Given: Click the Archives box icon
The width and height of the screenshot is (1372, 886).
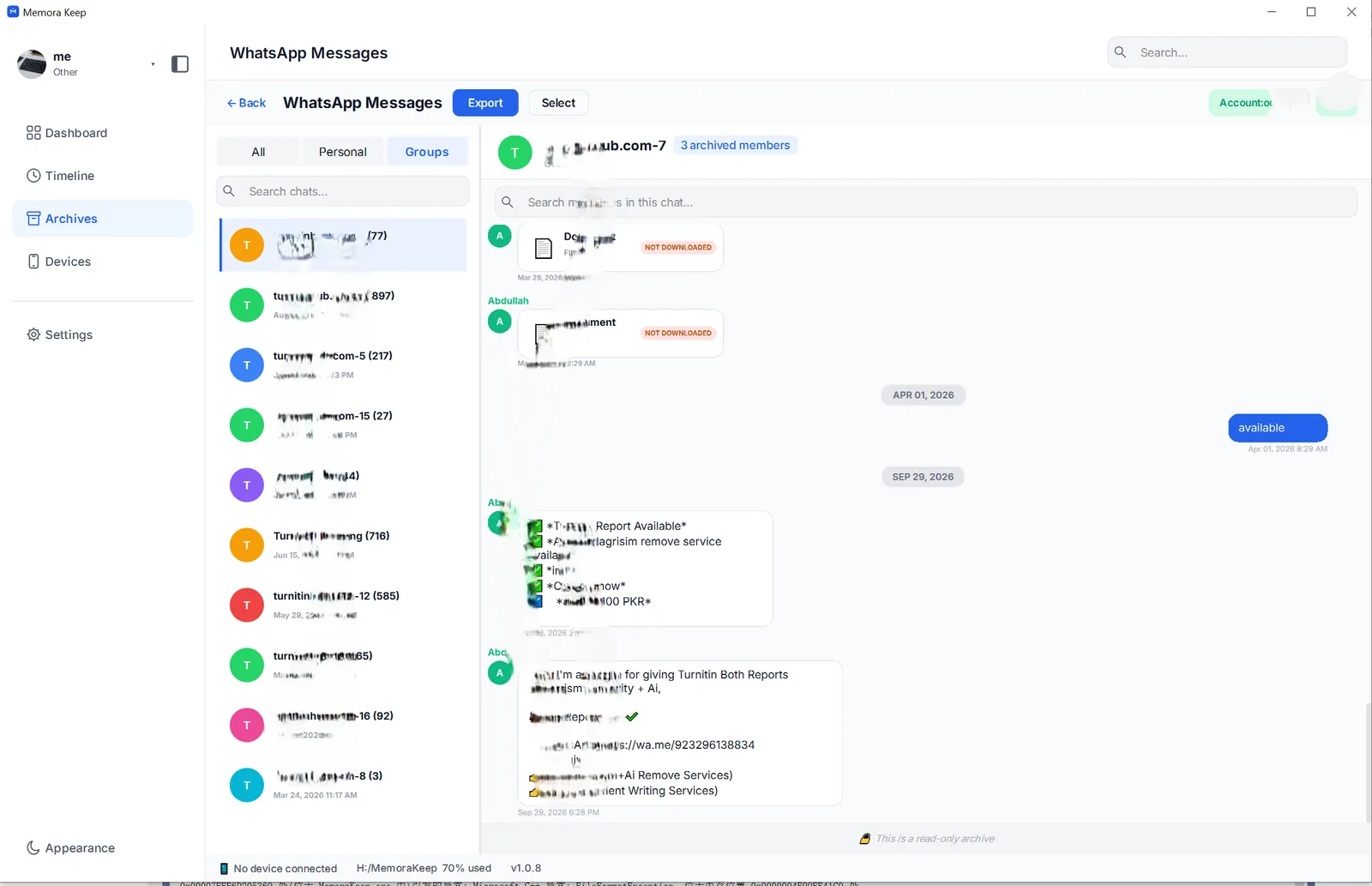Looking at the screenshot, I should click(x=33, y=219).
